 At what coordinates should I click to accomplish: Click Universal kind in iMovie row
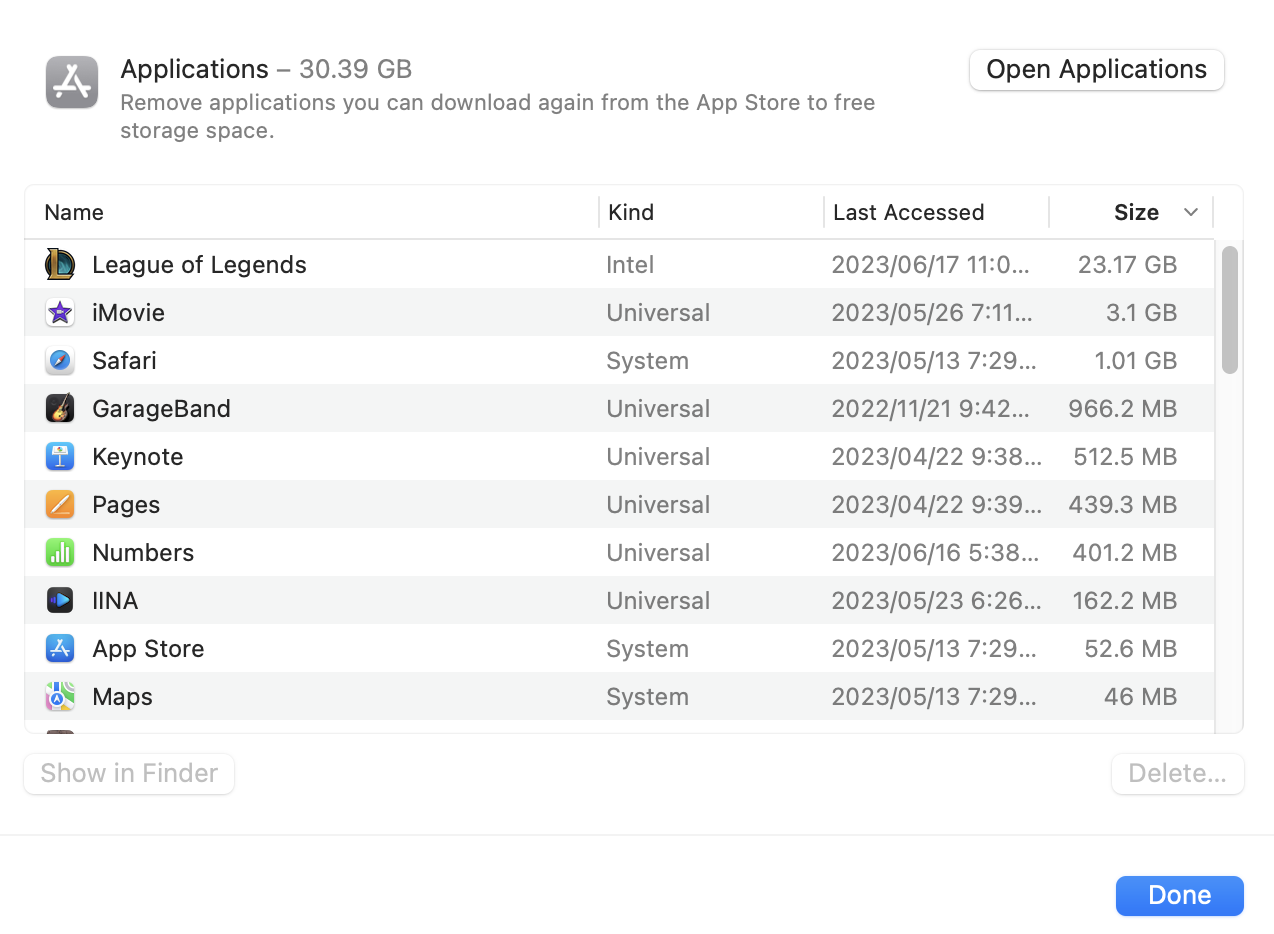coord(658,313)
